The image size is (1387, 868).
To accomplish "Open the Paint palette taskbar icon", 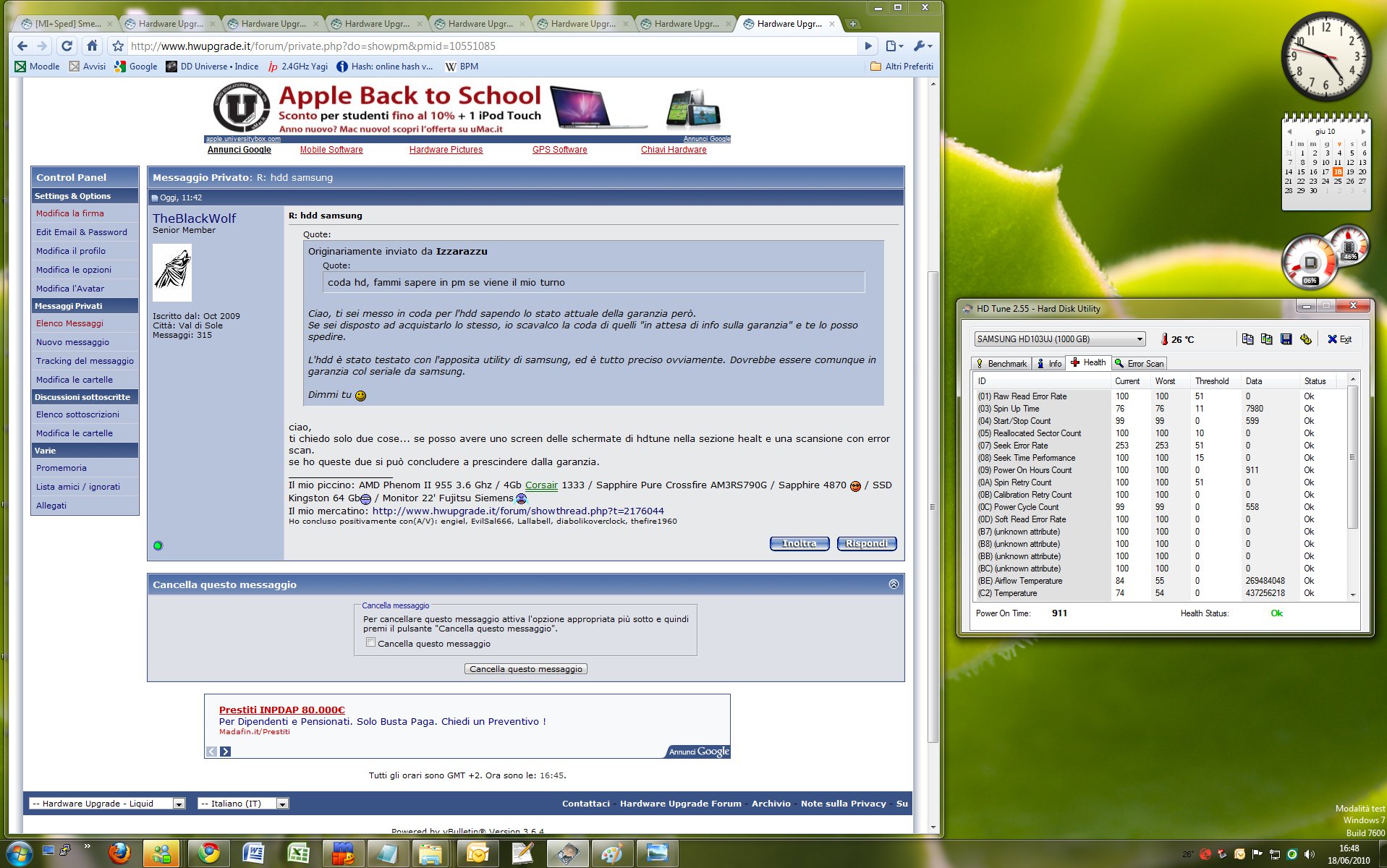I will pos(611,854).
